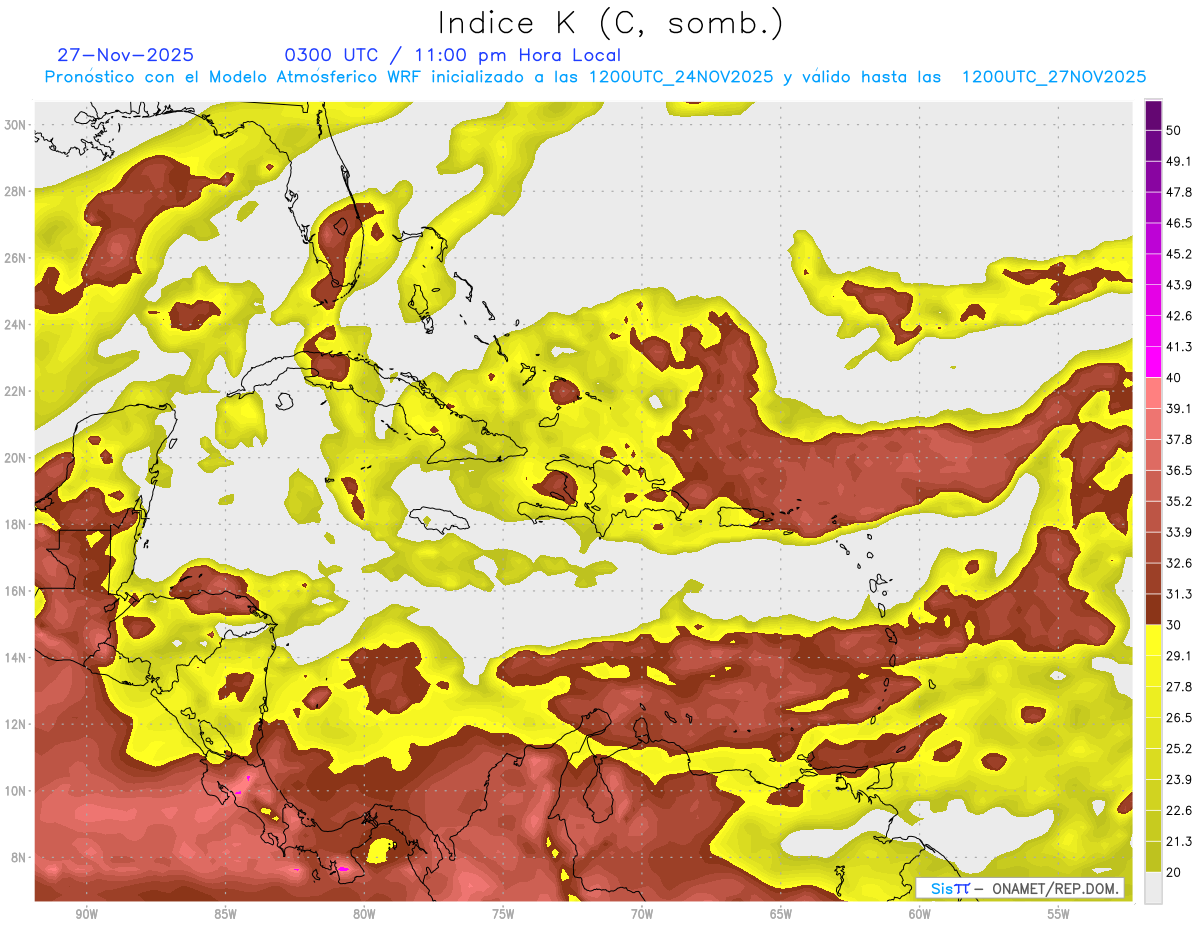Pick the magenta swatch between 40 and 41.3
1200x927 pixels.
(1153, 362)
